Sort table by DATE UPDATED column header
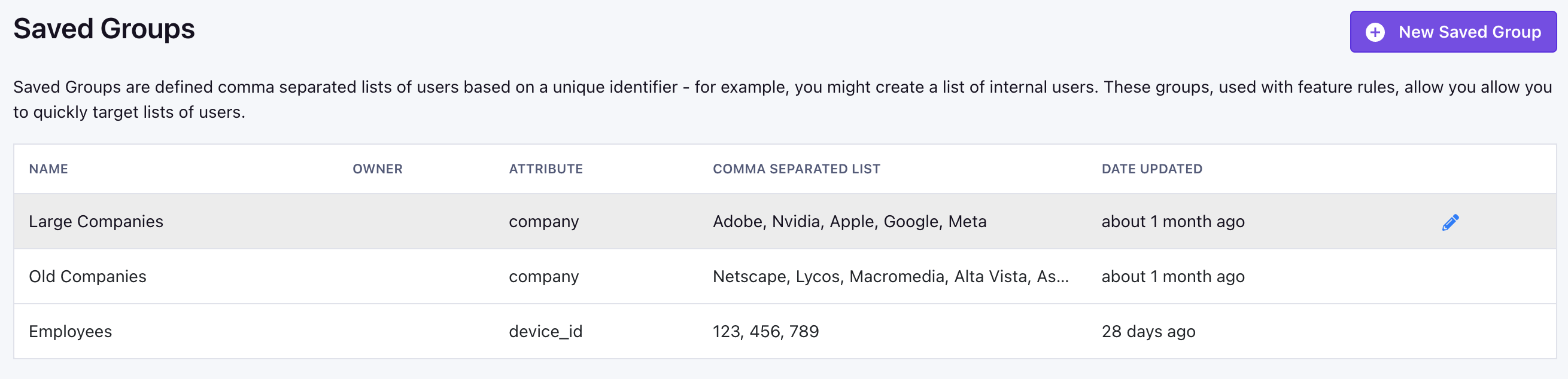The image size is (1568, 379). coord(1152,169)
